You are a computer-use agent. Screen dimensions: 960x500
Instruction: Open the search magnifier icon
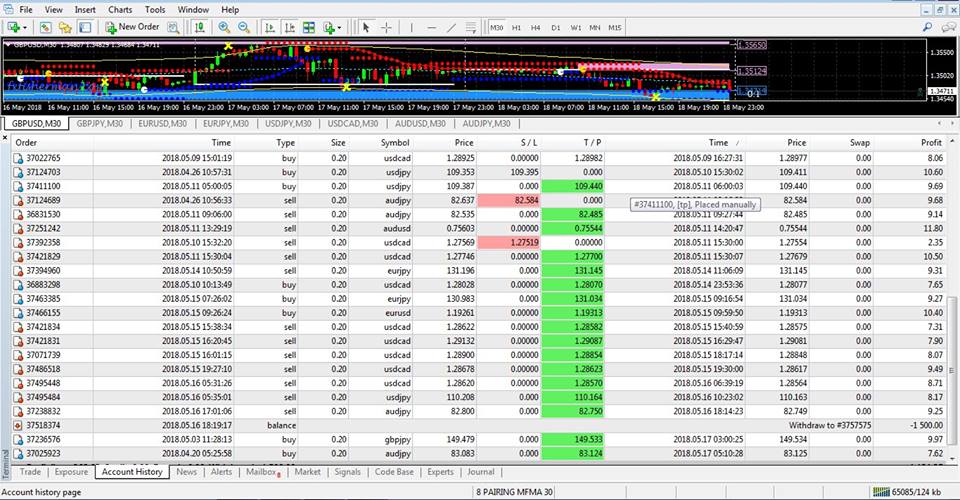click(928, 27)
